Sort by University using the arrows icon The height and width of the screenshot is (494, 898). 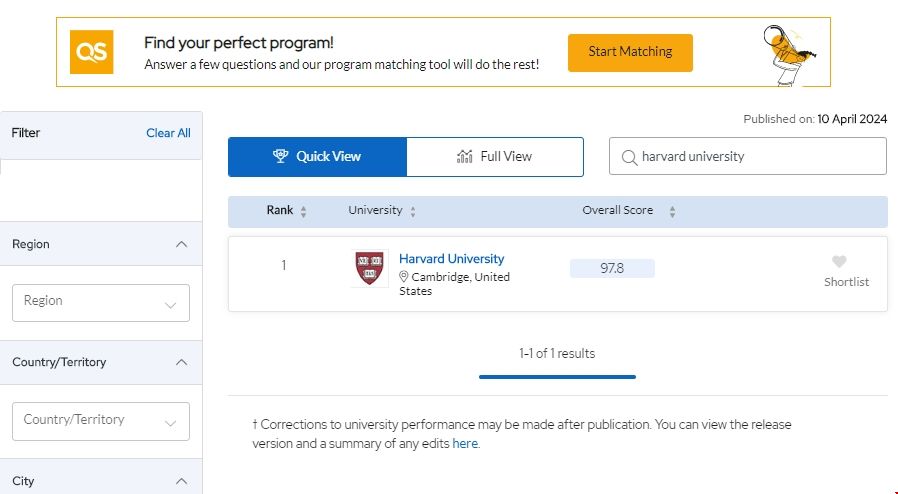(413, 211)
